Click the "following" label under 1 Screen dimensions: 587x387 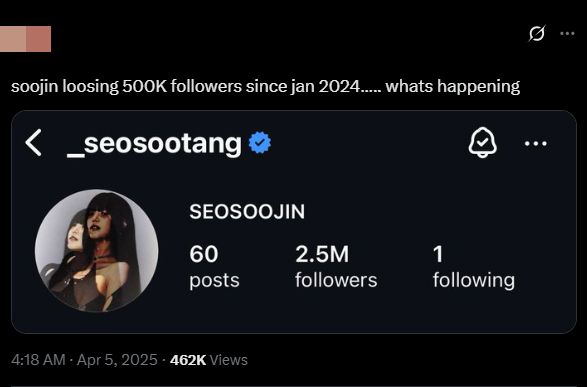coord(474,281)
